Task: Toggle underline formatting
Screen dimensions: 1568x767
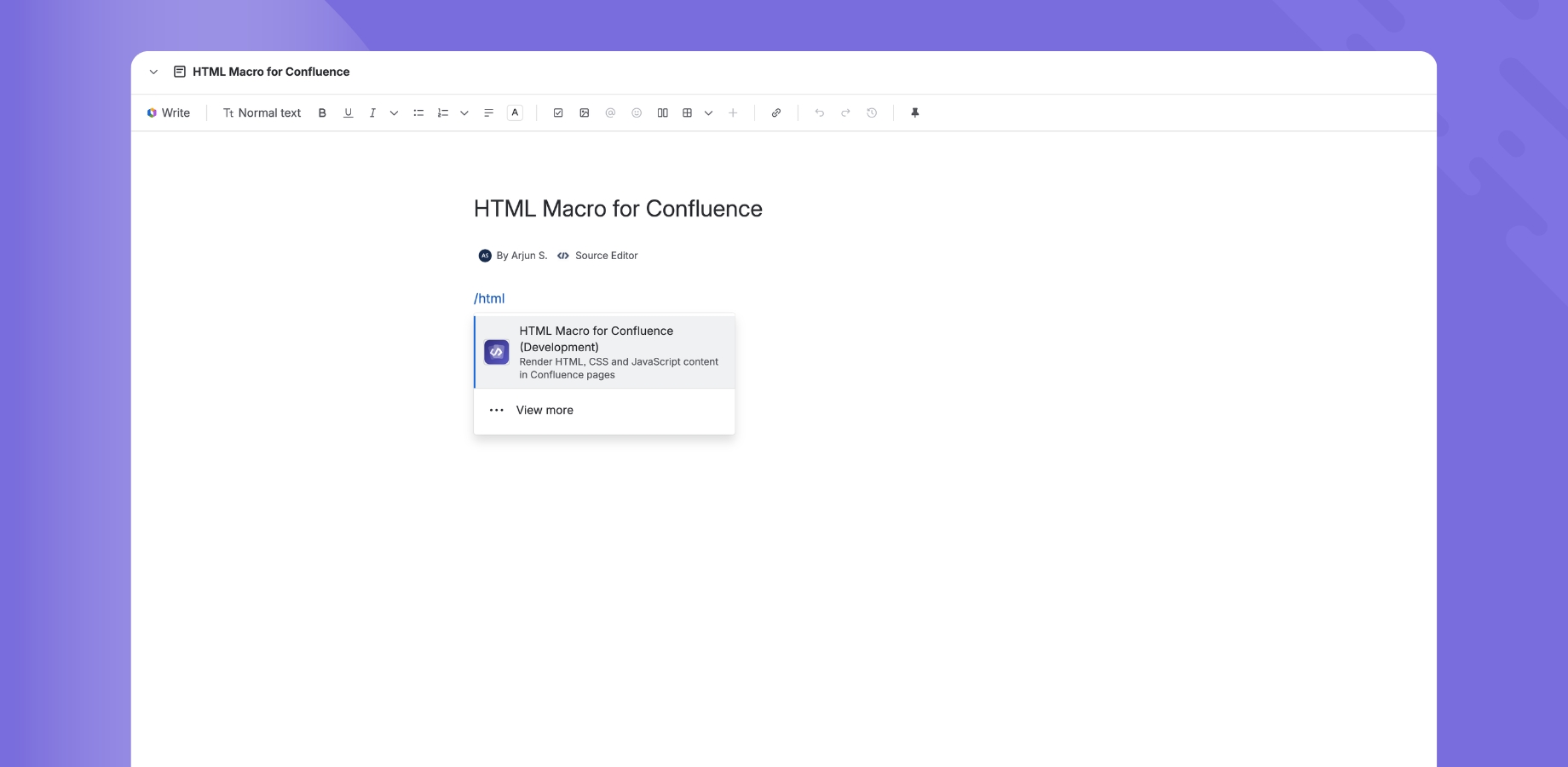Action: pos(348,112)
